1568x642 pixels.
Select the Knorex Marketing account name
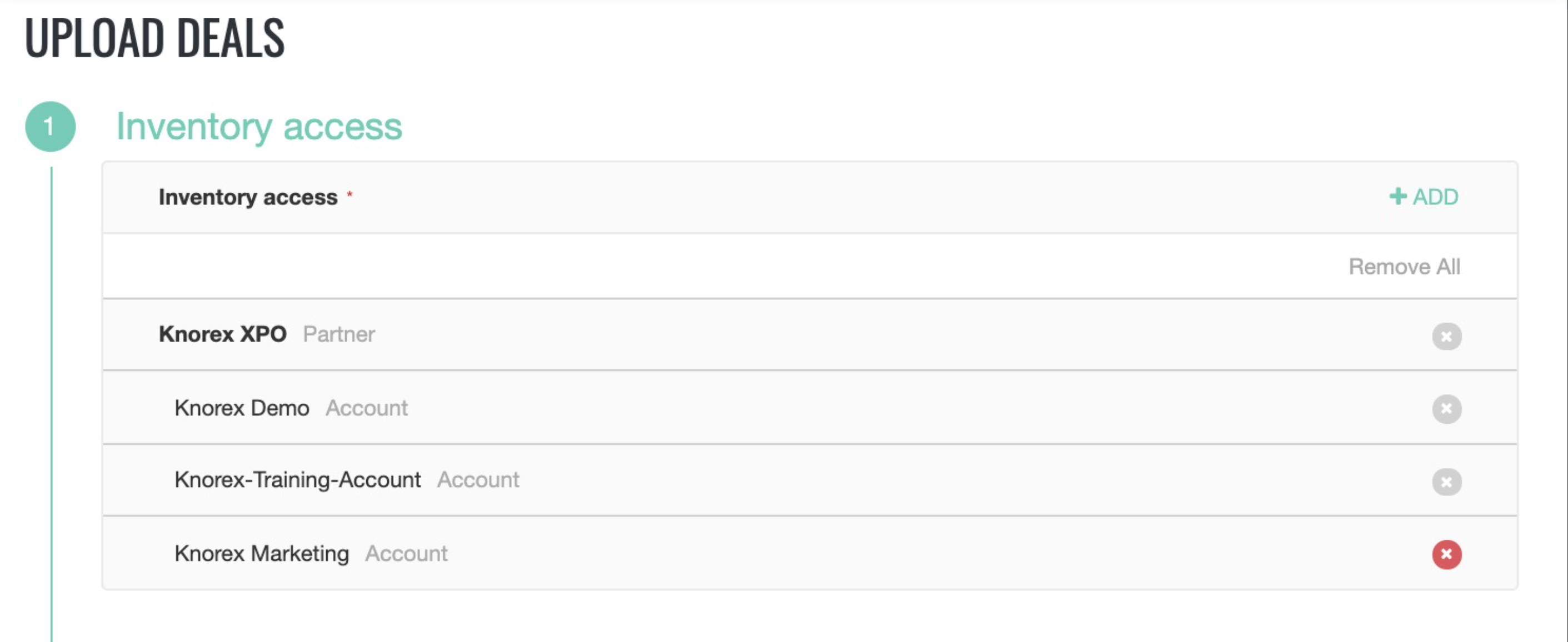[x=261, y=553]
